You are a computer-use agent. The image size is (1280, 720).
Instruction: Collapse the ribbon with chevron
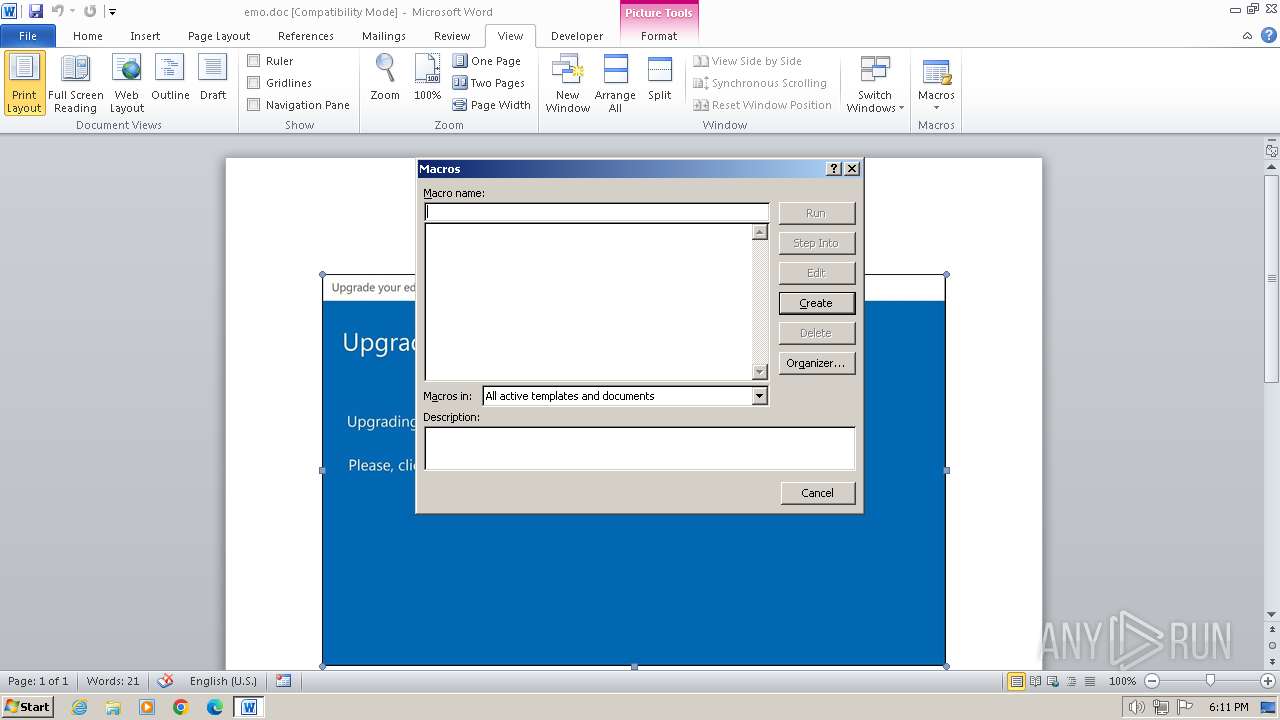click(x=1247, y=35)
